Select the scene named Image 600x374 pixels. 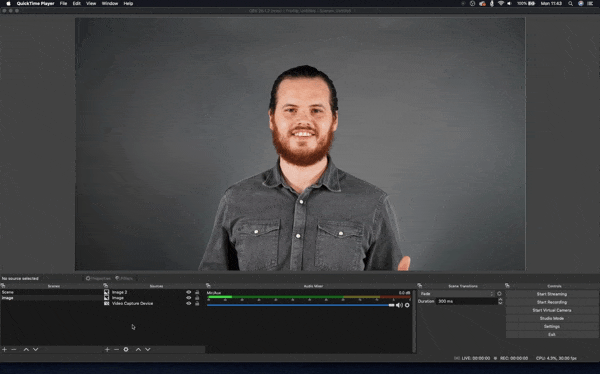tap(51, 298)
